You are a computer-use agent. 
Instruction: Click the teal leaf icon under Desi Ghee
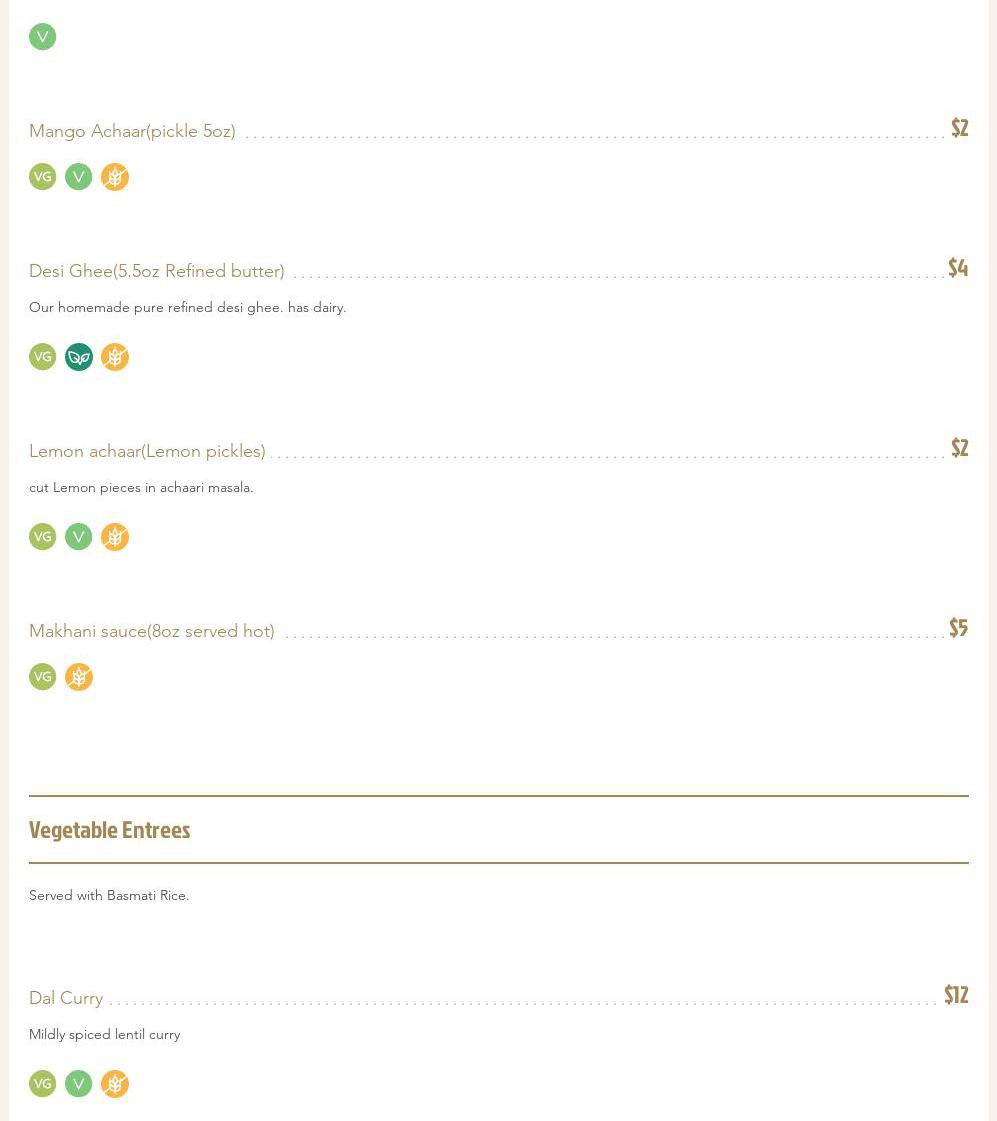(x=79, y=357)
